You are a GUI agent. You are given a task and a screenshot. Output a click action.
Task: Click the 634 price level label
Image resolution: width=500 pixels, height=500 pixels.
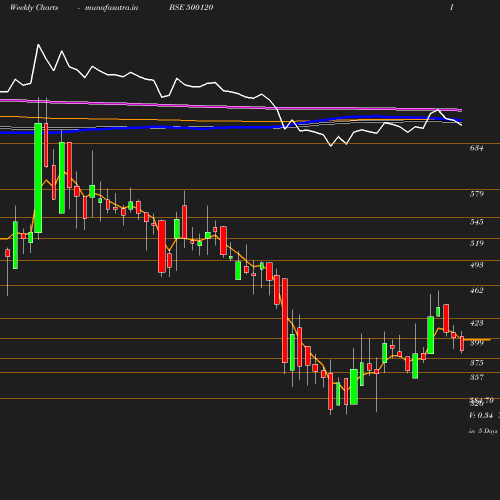pyautogui.click(x=476, y=148)
